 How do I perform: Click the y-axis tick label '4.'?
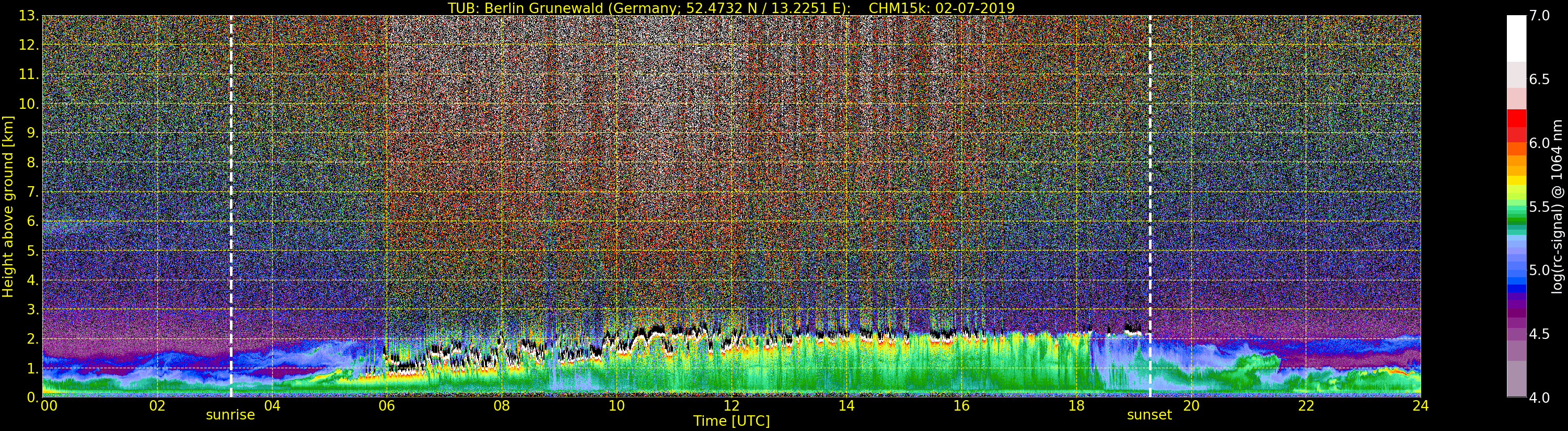pos(33,280)
